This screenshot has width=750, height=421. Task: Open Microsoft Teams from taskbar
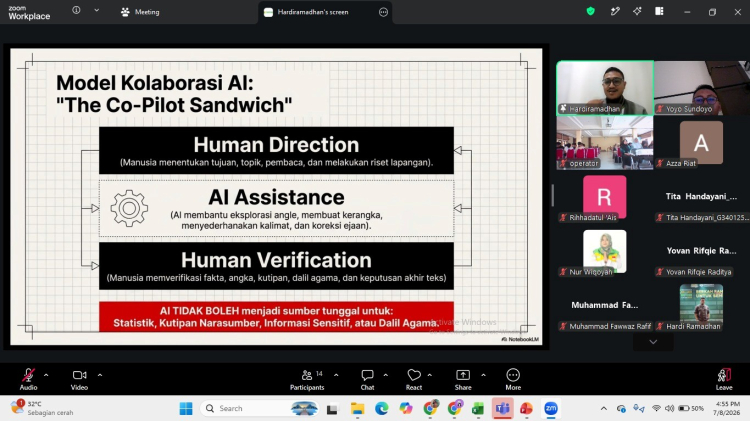(x=502, y=409)
